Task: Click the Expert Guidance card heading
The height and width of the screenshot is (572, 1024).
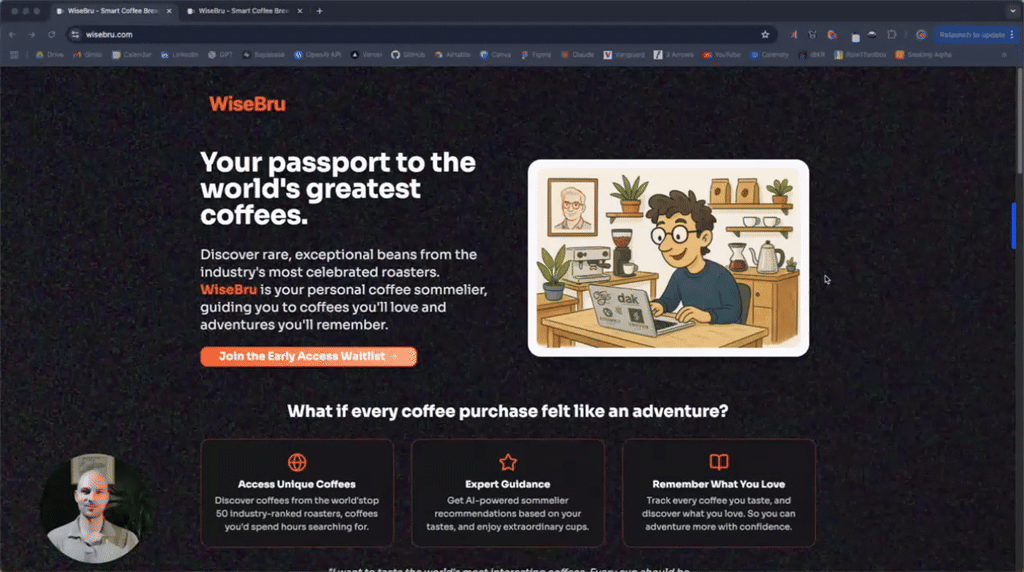Action: point(507,484)
